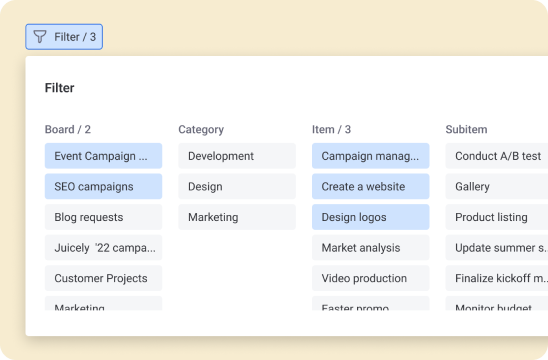Select Product listing subitem

(x=497, y=217)
